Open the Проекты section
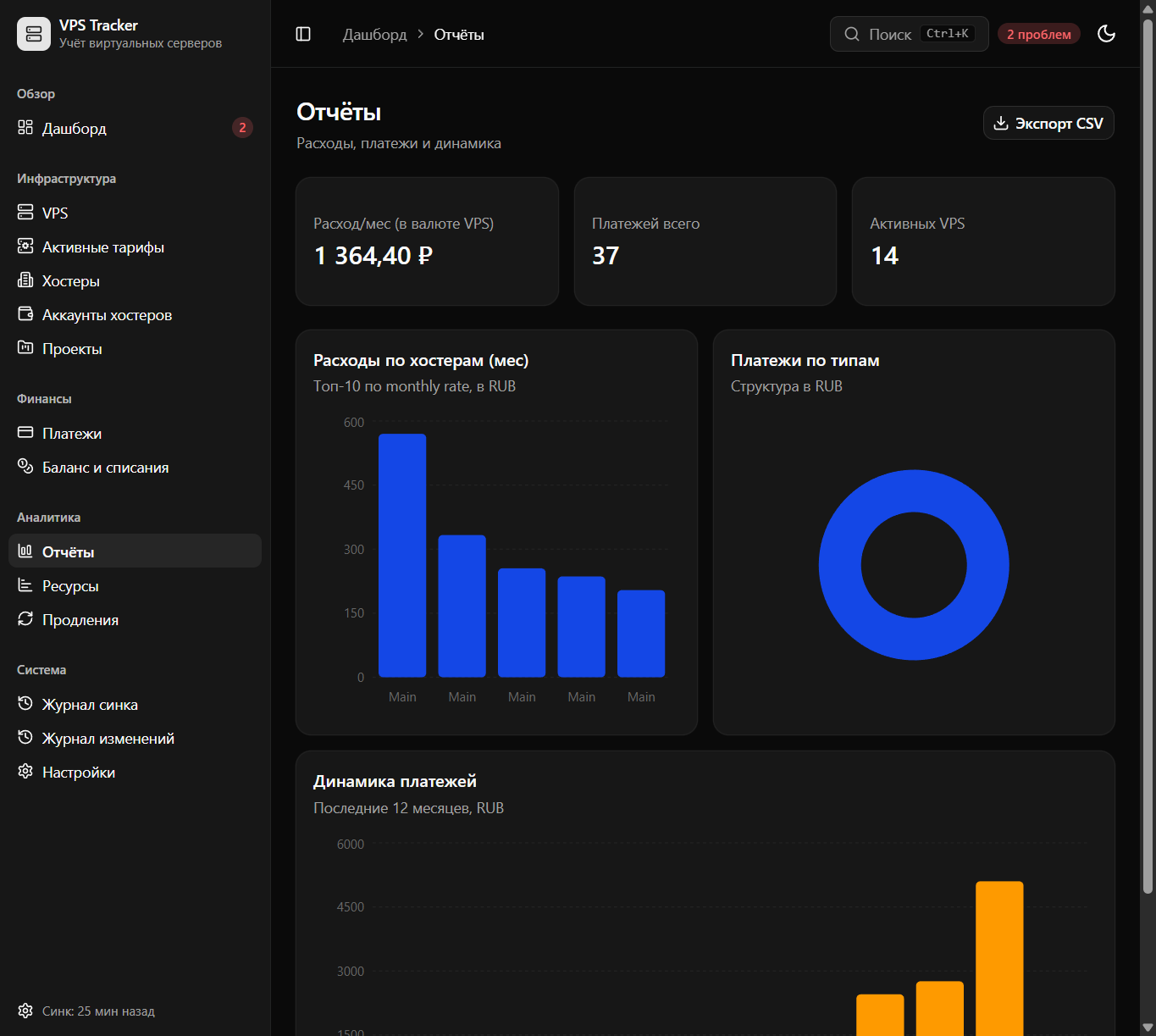The image size is (1156, 1036). coord(135,348)
